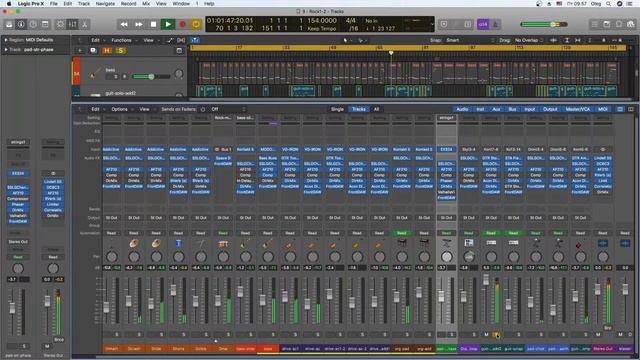Switch mixer to All view

point(376,109)
